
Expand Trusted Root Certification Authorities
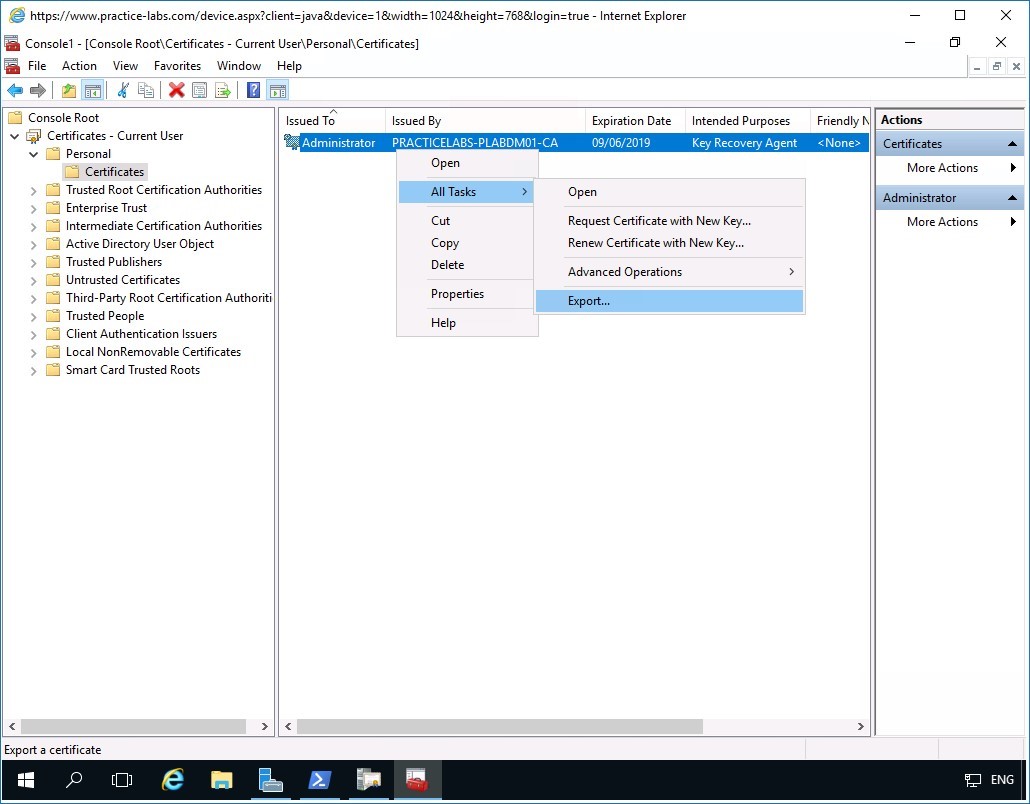point(34,190)
